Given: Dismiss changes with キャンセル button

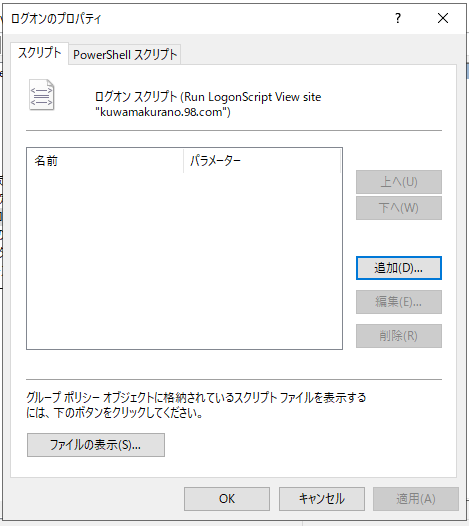Looking at the screenshot, I should [322, 499].
